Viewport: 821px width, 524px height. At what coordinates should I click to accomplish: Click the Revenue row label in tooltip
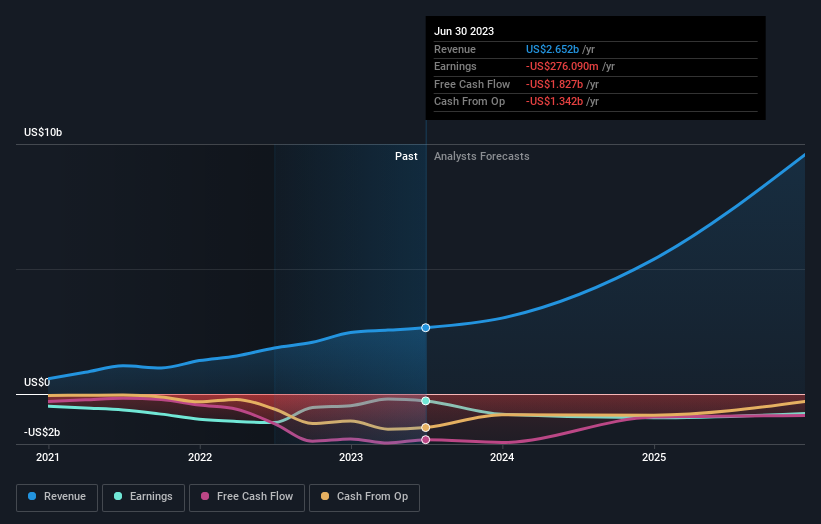coord(455,49)
